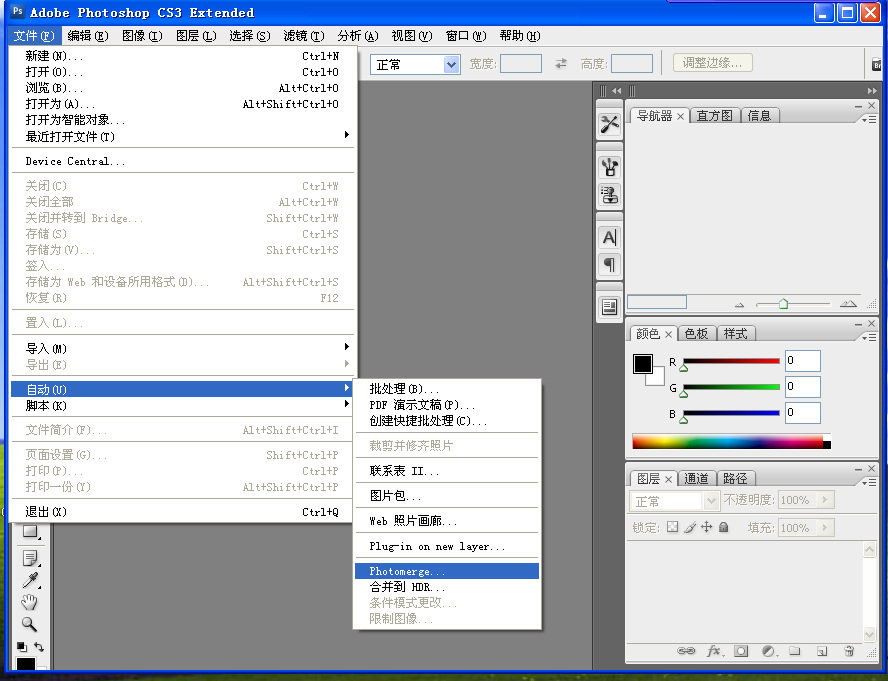Select the Eyedropper tool
The width and height of the screenshot is (888, 681).
pos(30,580)
